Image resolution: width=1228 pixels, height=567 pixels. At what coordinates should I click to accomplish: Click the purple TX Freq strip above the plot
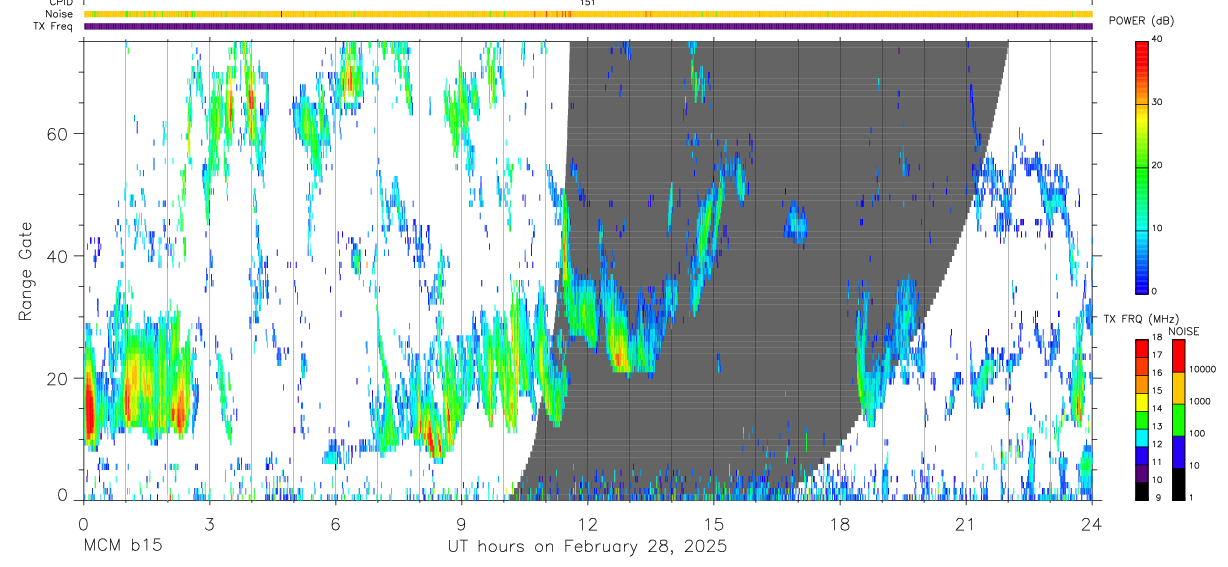[588, 26]
